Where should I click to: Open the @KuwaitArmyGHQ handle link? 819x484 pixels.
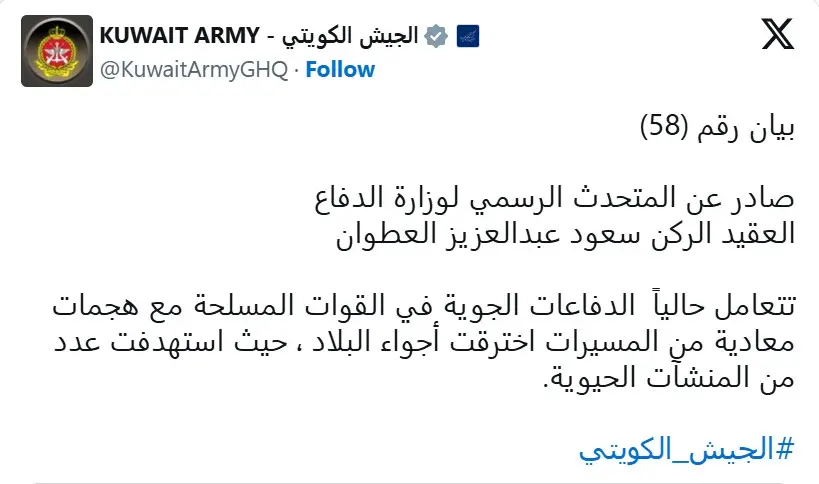tap(194, 69)
